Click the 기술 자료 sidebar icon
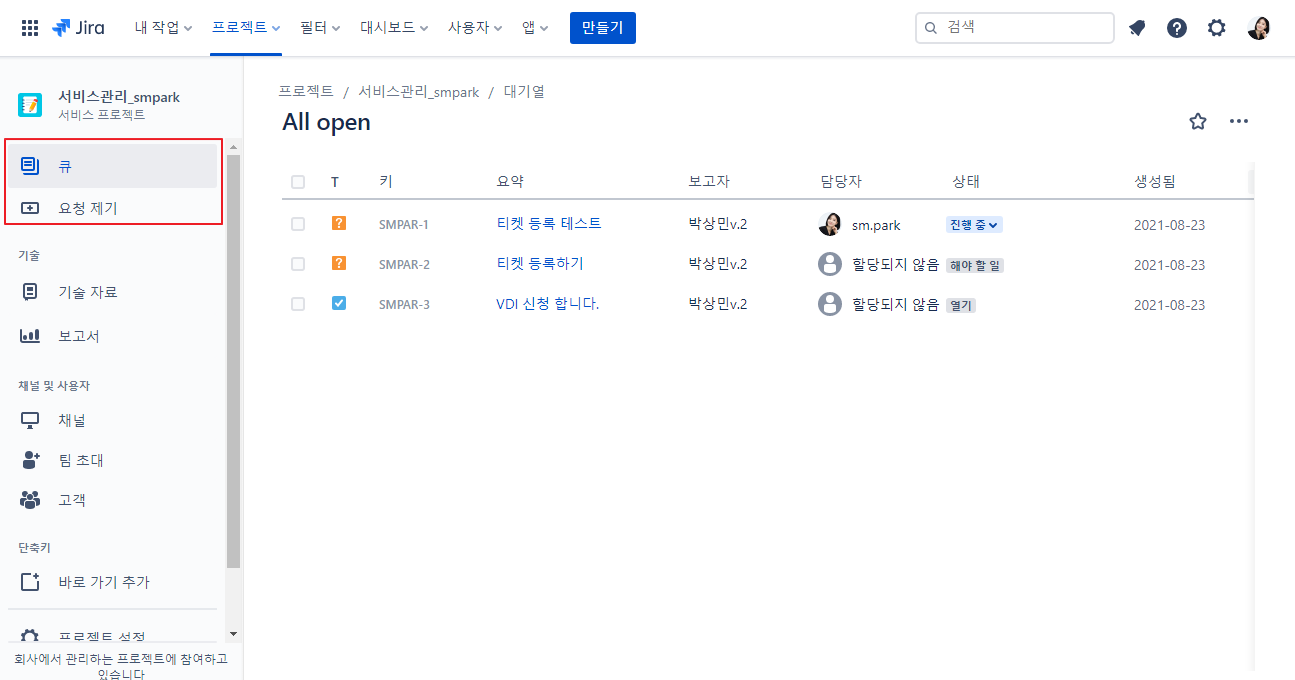 coord(30,292)
